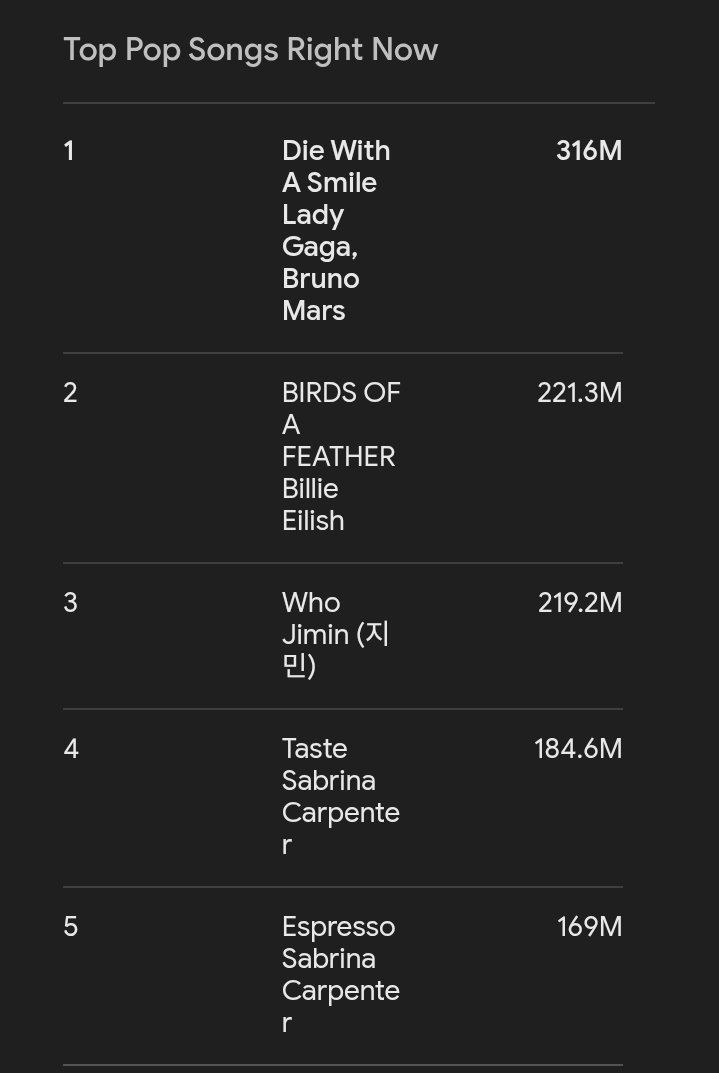Click the 184.6M stream count
The width and height of the screenshot is (719, 1073).
577,749
